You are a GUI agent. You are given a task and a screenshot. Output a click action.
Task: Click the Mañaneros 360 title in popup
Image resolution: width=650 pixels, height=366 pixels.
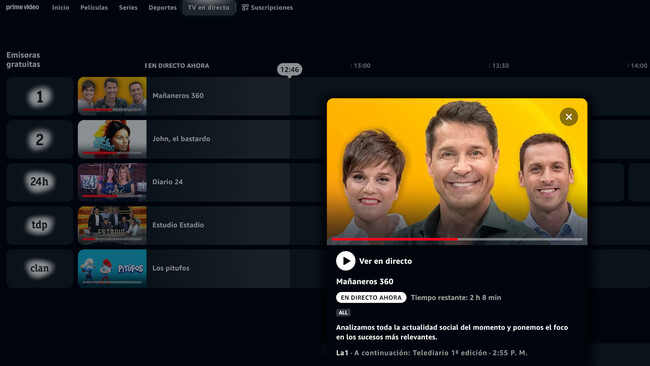coord(365,281)
